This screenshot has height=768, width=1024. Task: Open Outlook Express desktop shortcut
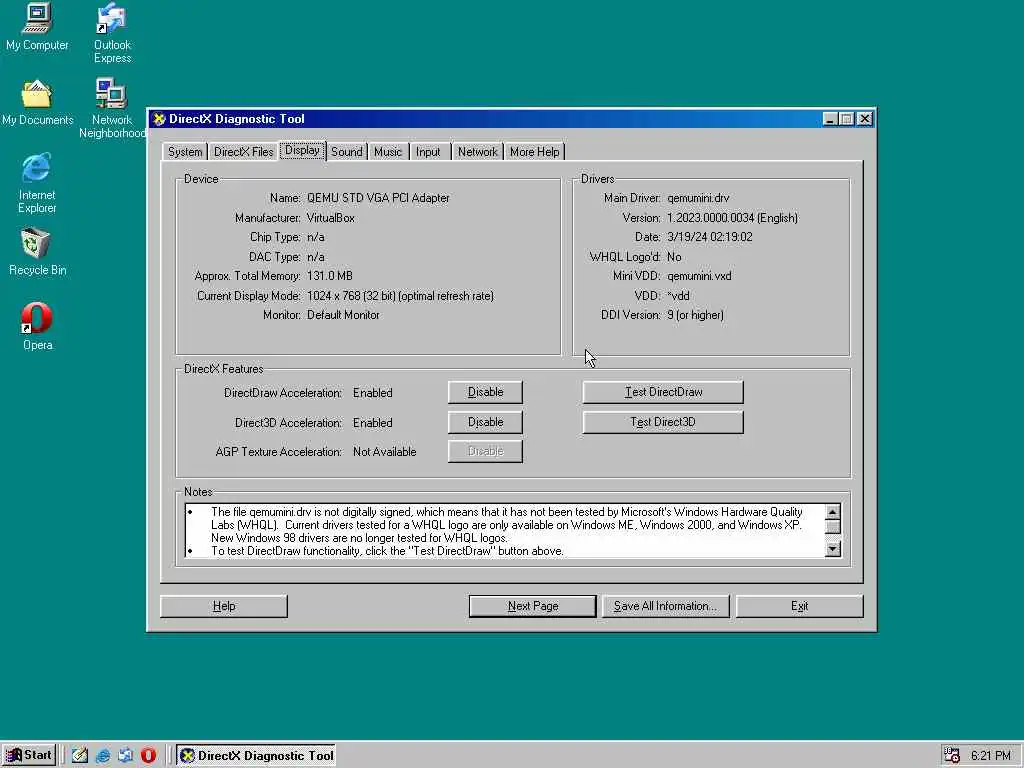click(112, 33)
